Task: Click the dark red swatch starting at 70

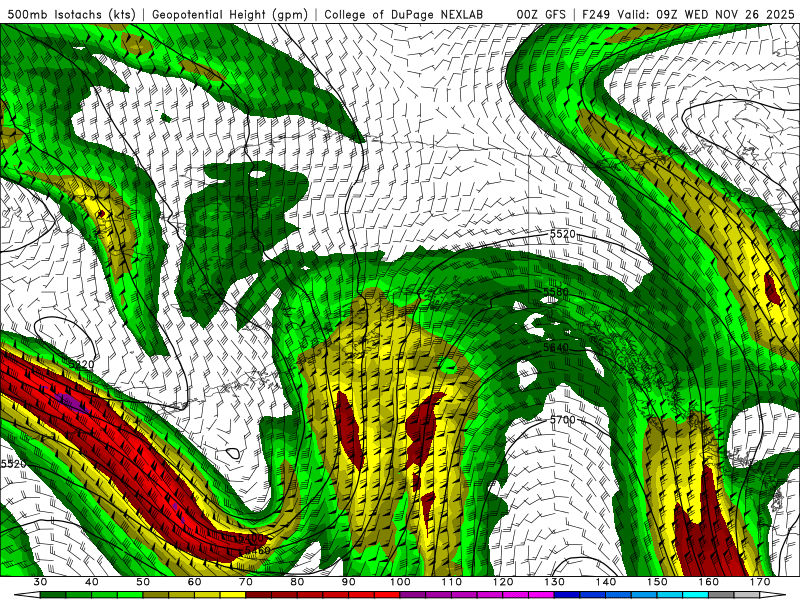Action: tap(259, 595)
